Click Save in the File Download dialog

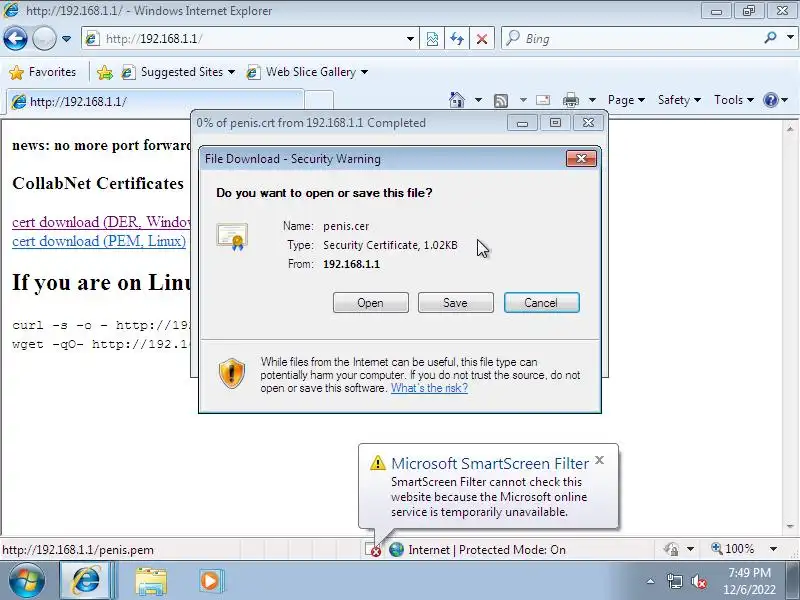(x=455, y=303)
